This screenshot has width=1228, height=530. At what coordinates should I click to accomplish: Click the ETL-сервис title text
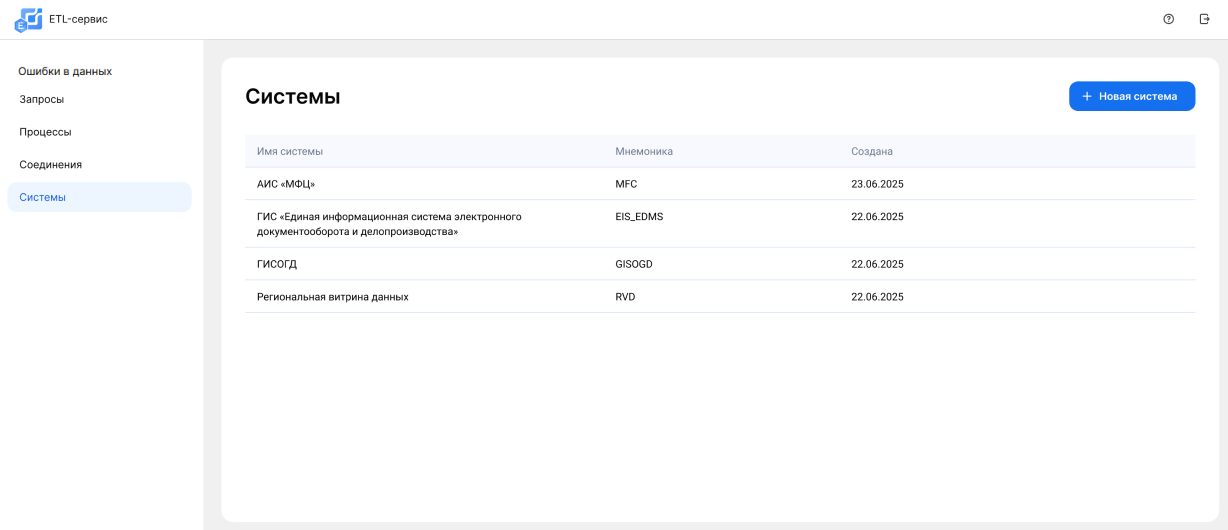pos(78,19)
